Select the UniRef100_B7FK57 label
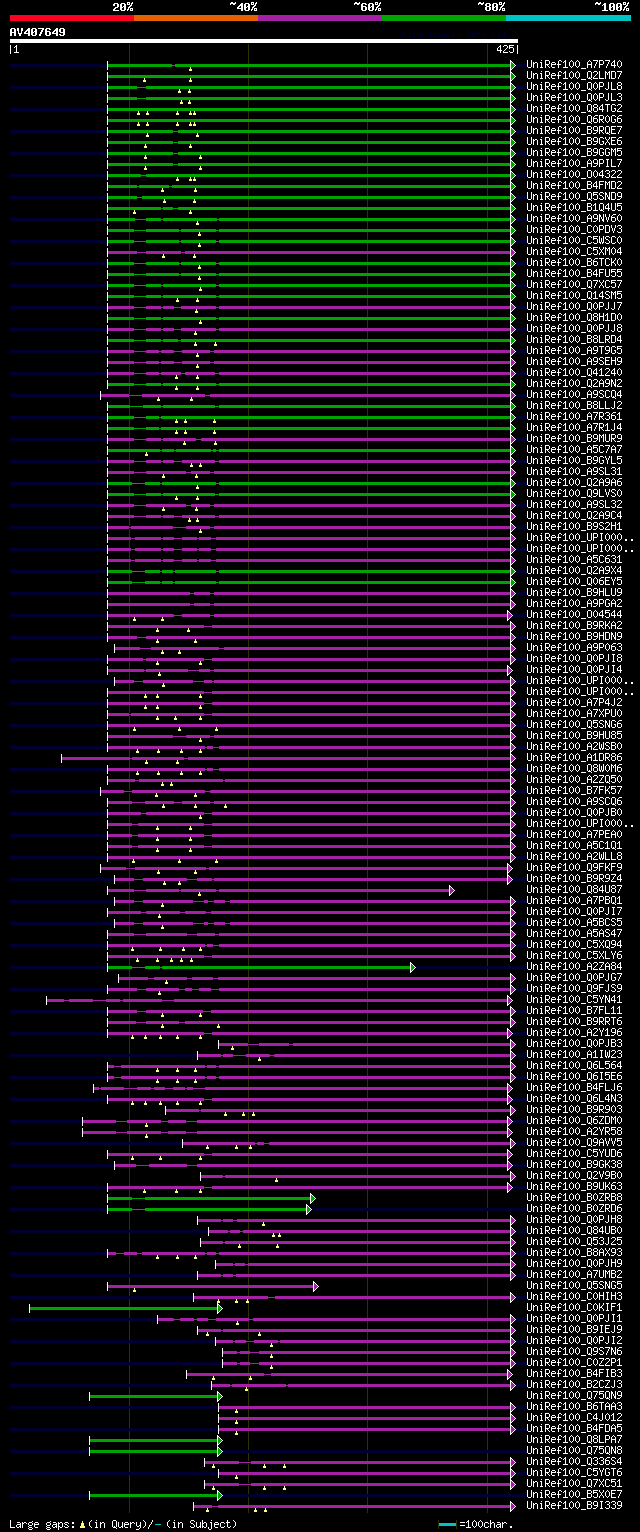 click(574, 791)
